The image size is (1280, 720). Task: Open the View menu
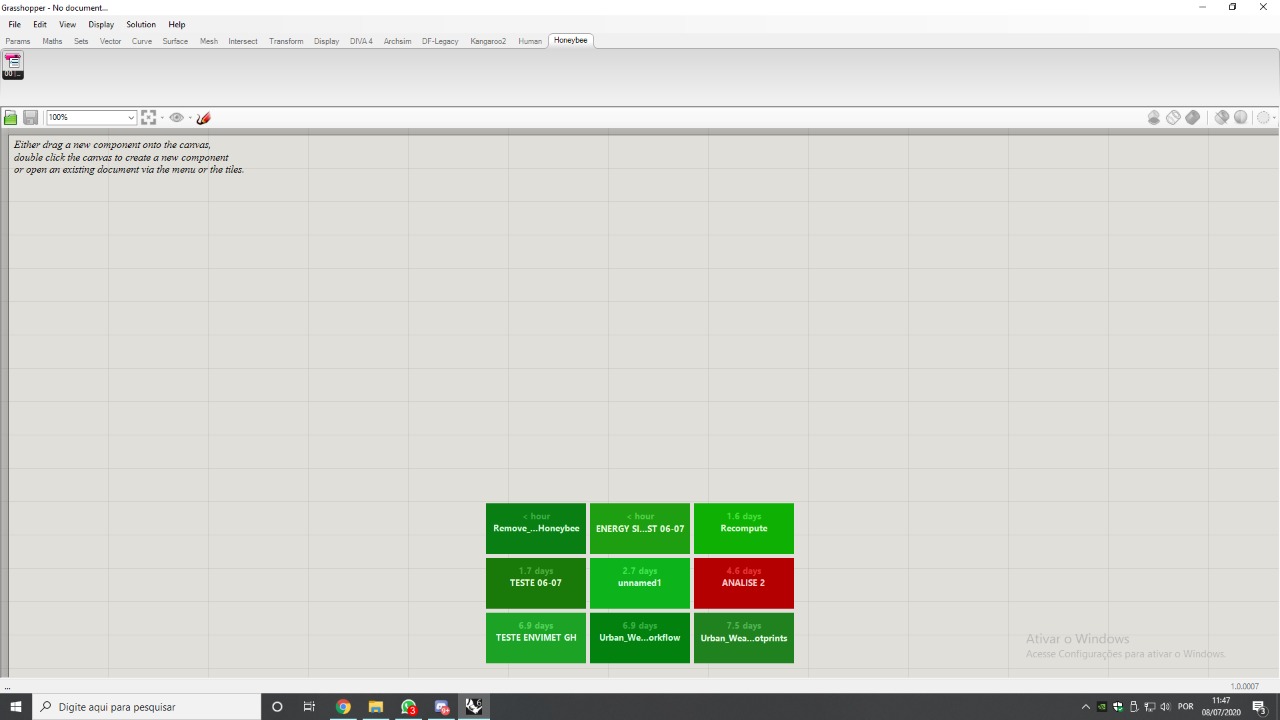pos(67,24)
